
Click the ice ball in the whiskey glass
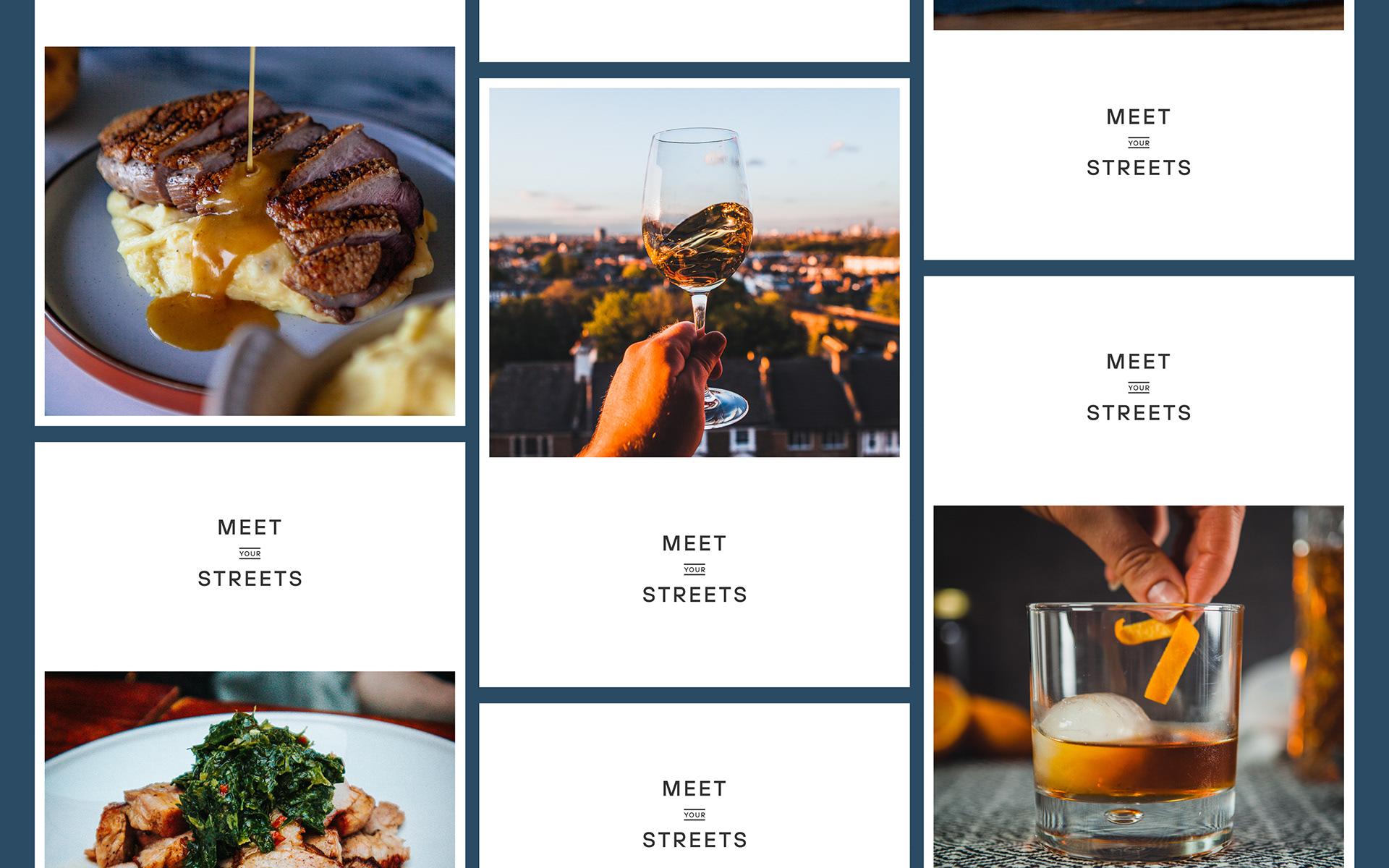coord(1094,718)
